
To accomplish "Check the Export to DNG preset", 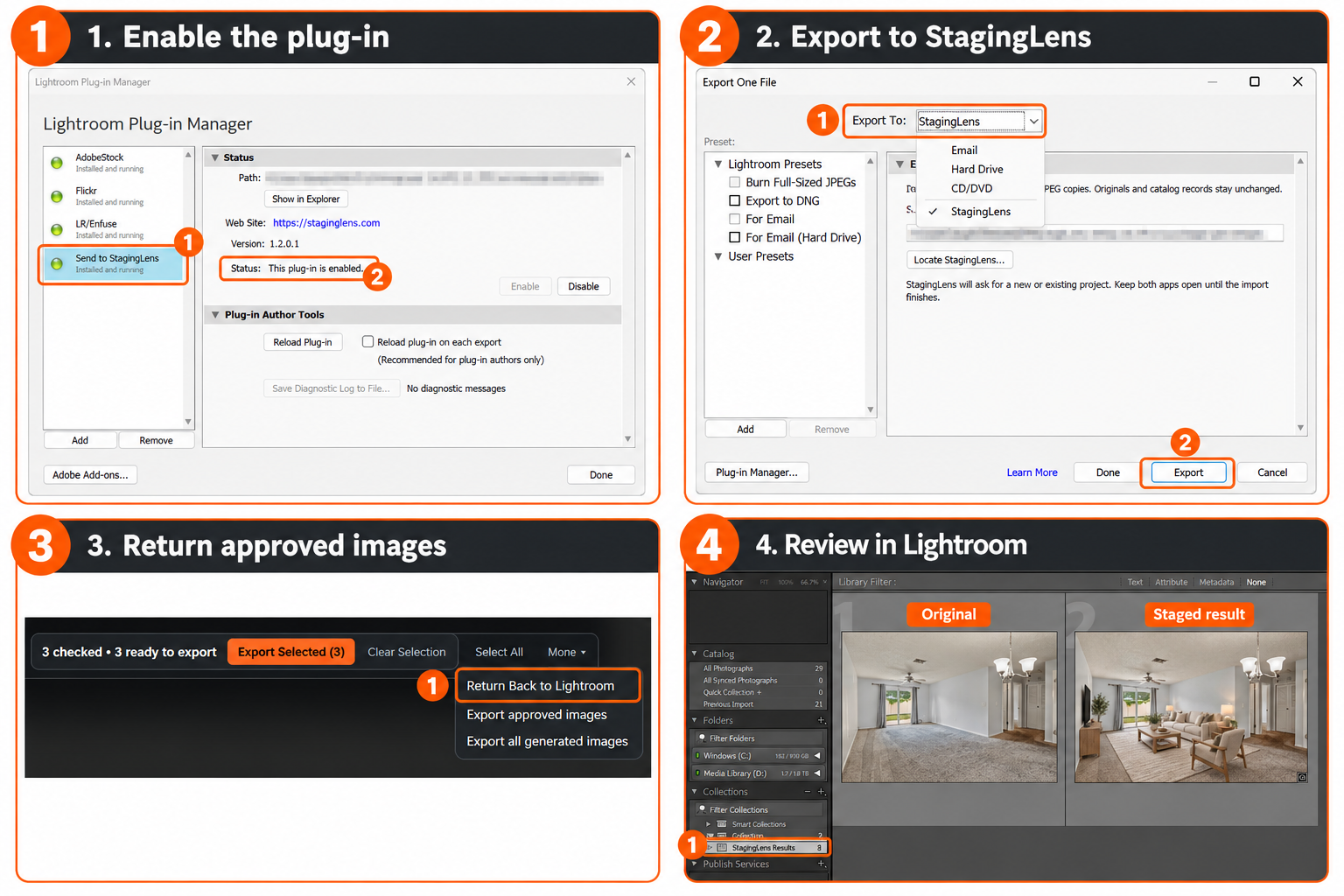I will 735,200.
